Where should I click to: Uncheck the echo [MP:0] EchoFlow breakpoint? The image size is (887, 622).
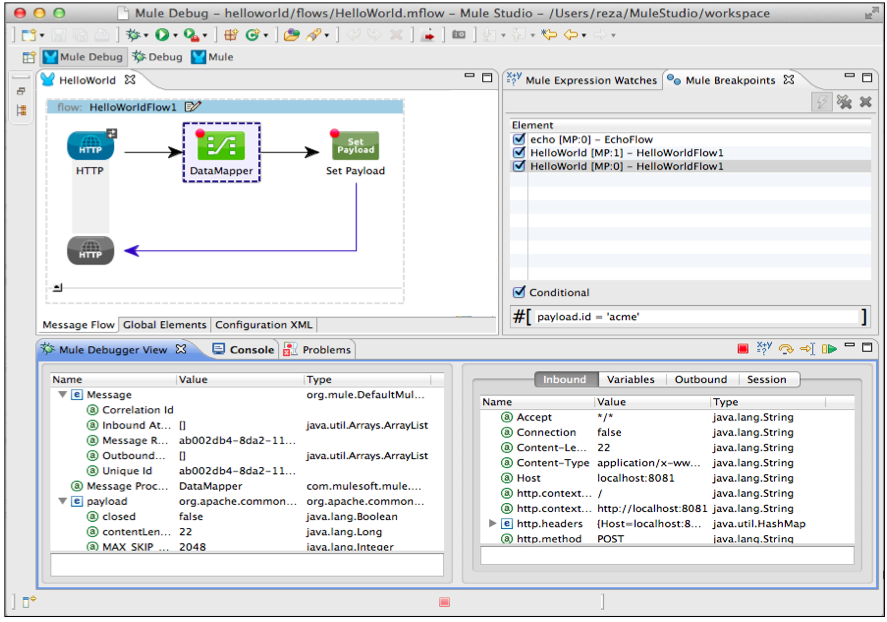click(519, 140)
